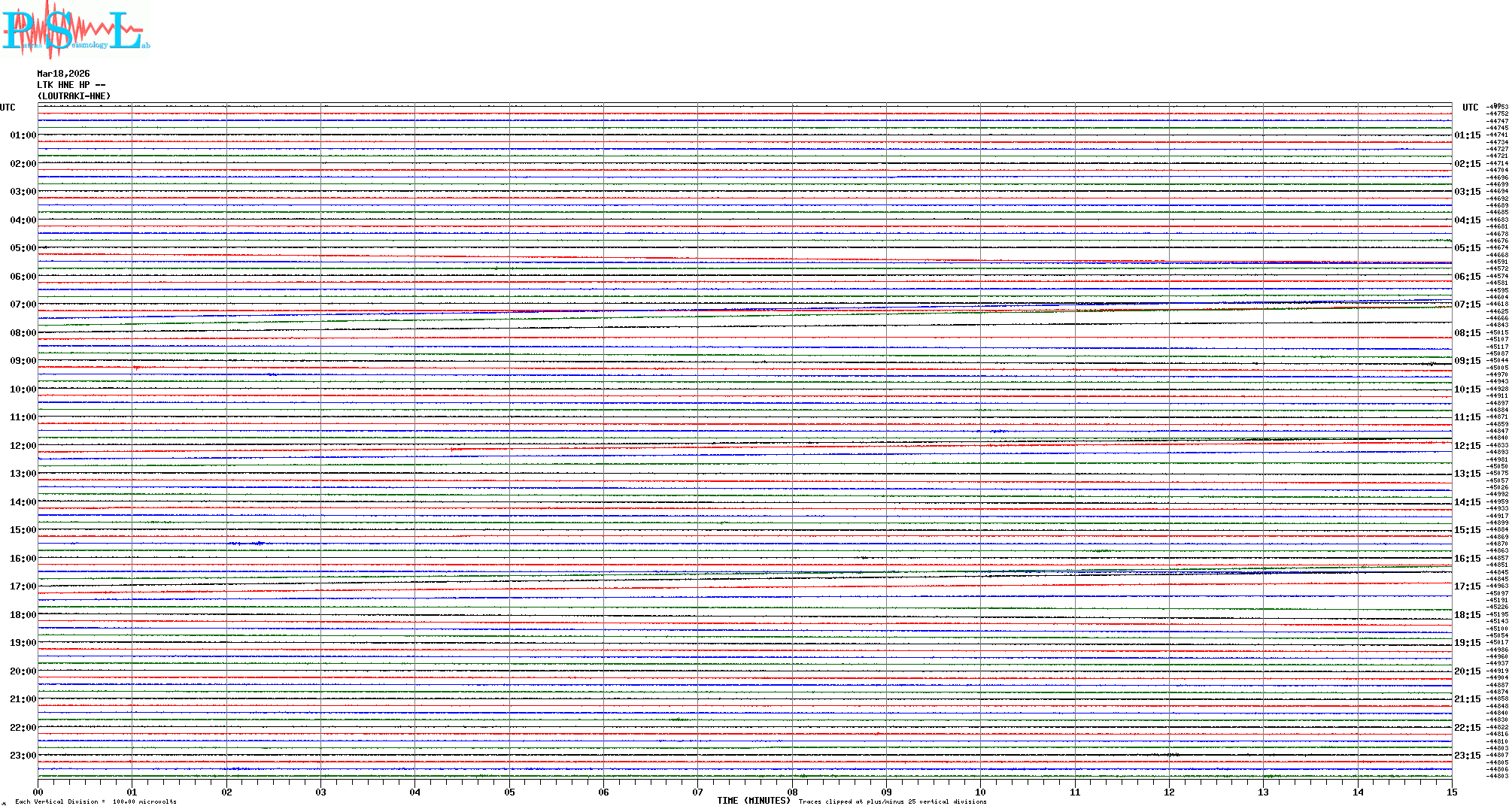Click the right UTC axis label

[x=1470, y=108]
